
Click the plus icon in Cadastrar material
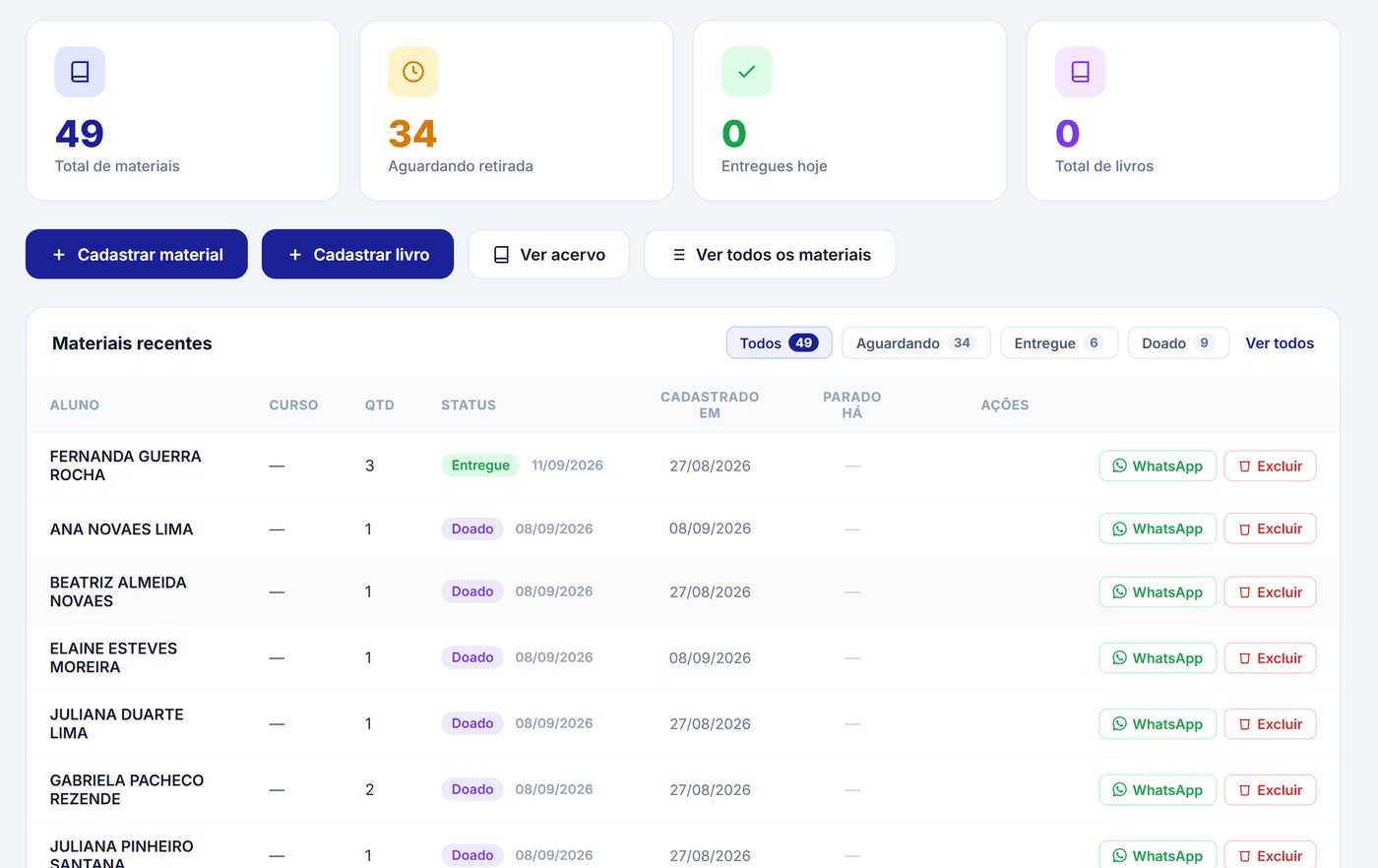59,255
